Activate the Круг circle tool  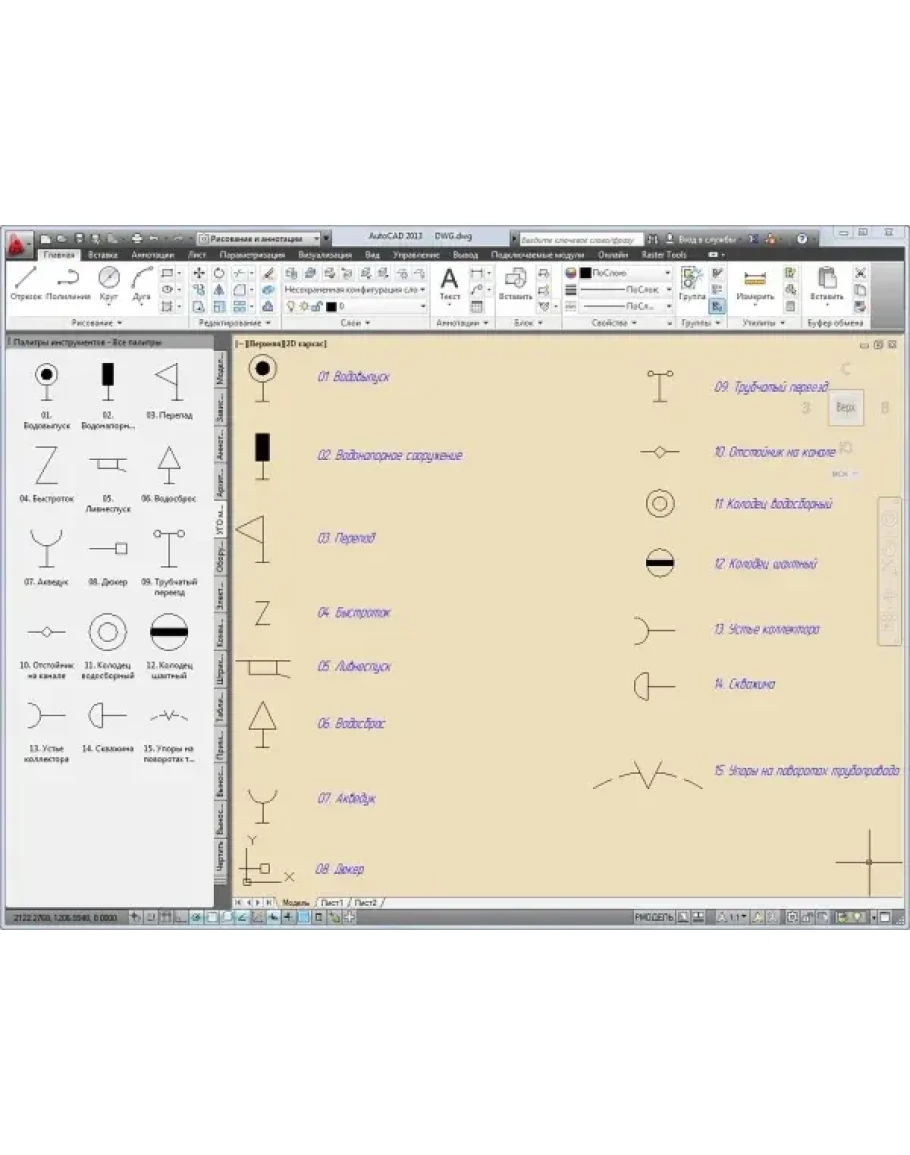[x=109, y=282]
